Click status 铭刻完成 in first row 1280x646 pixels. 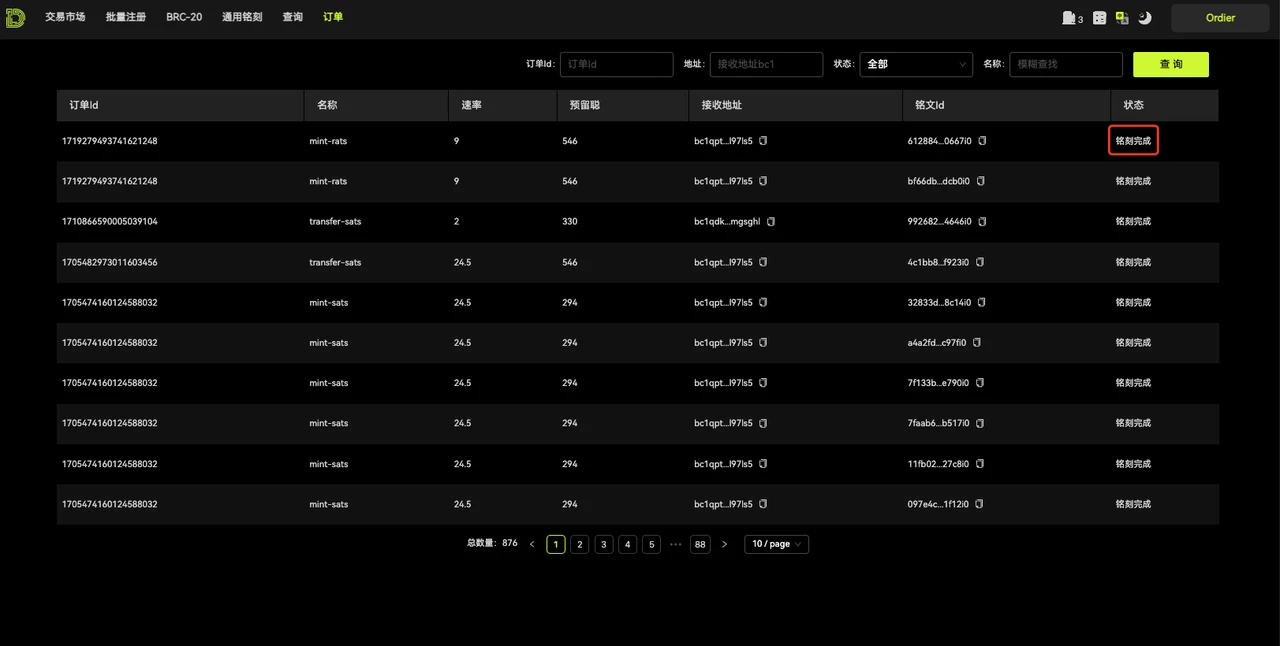click(x=1133, y=141)
